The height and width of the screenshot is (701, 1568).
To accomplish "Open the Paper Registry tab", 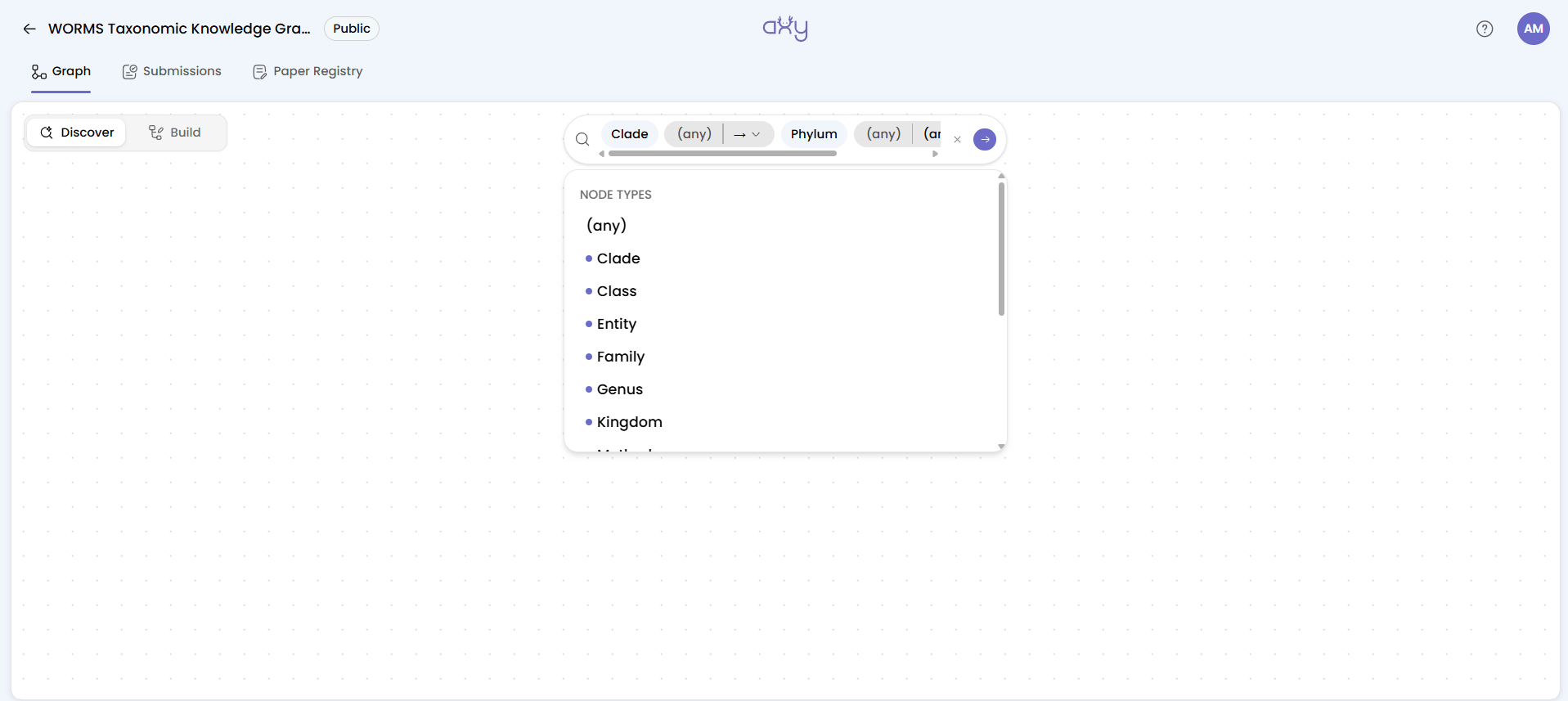I will pyautogui.click(x=308, y=71).
